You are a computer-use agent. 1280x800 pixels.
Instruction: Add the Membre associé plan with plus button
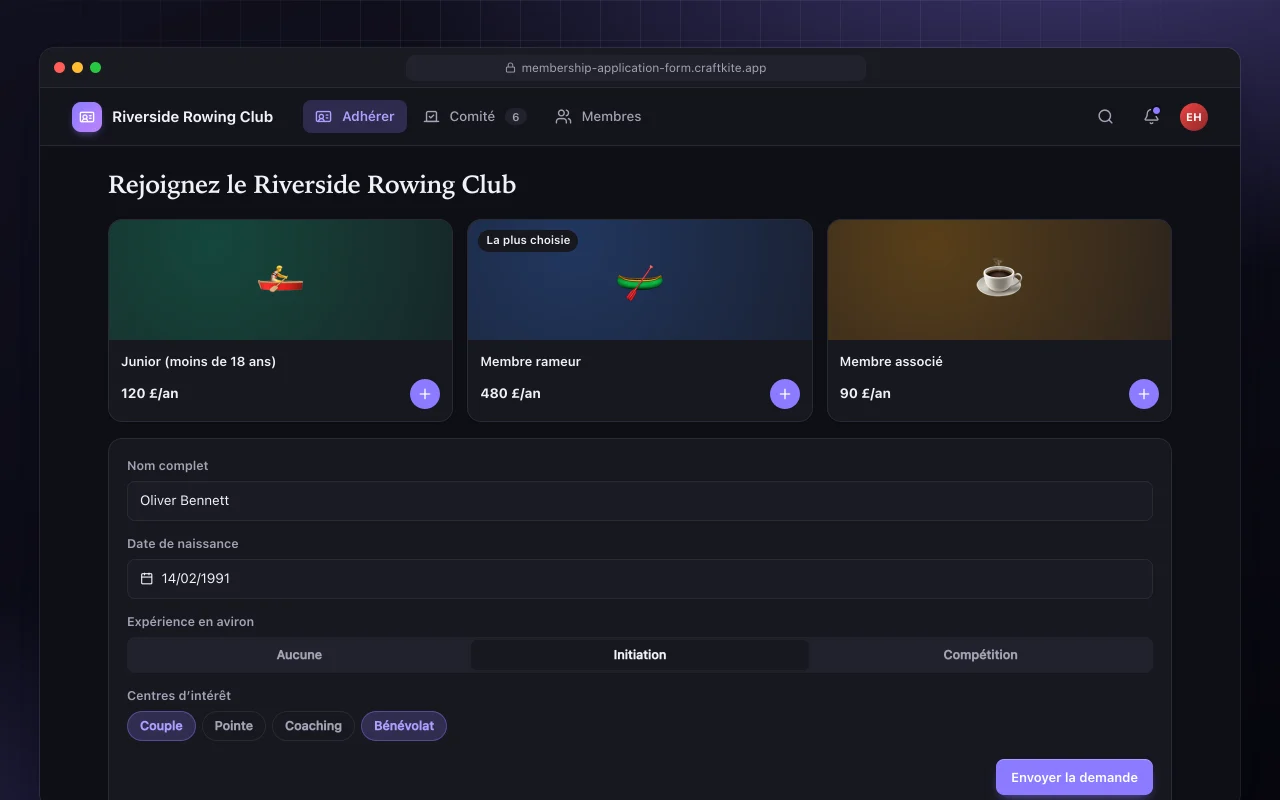coord(1144,394)
